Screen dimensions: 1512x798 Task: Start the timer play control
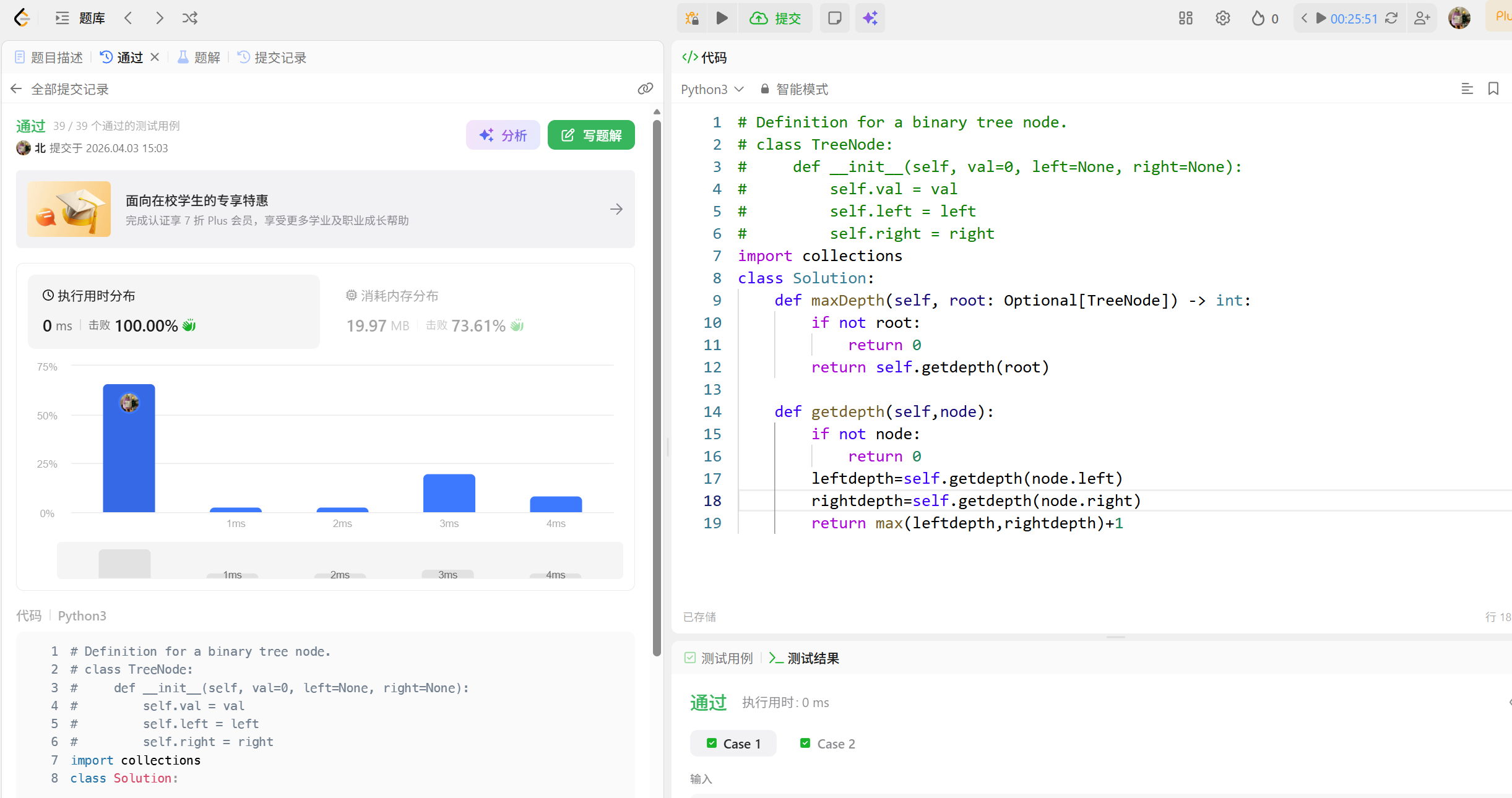[1321, 18]
